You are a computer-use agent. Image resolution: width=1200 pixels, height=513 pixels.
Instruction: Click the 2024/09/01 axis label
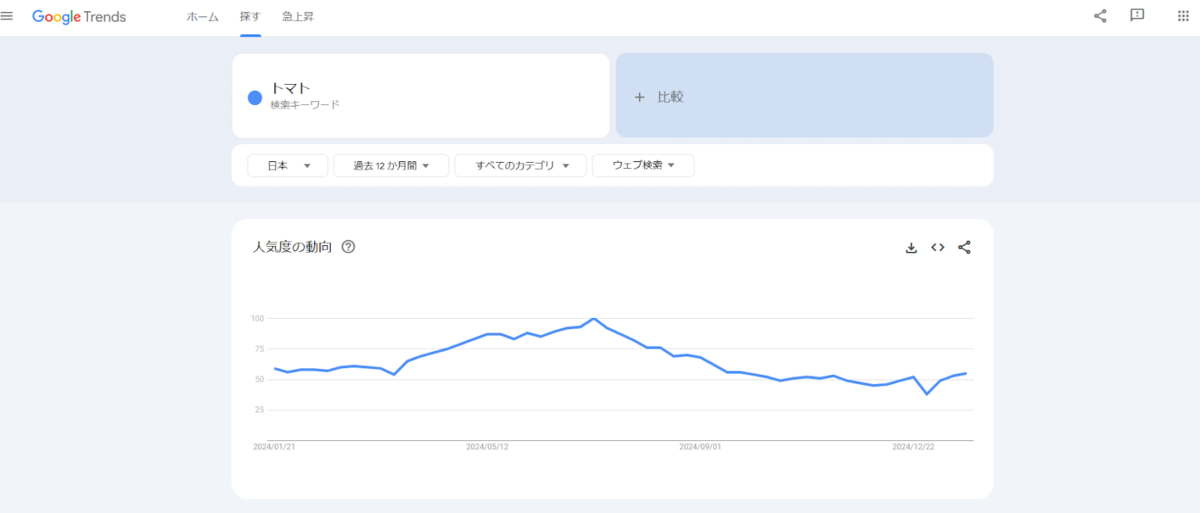(700, 447)
